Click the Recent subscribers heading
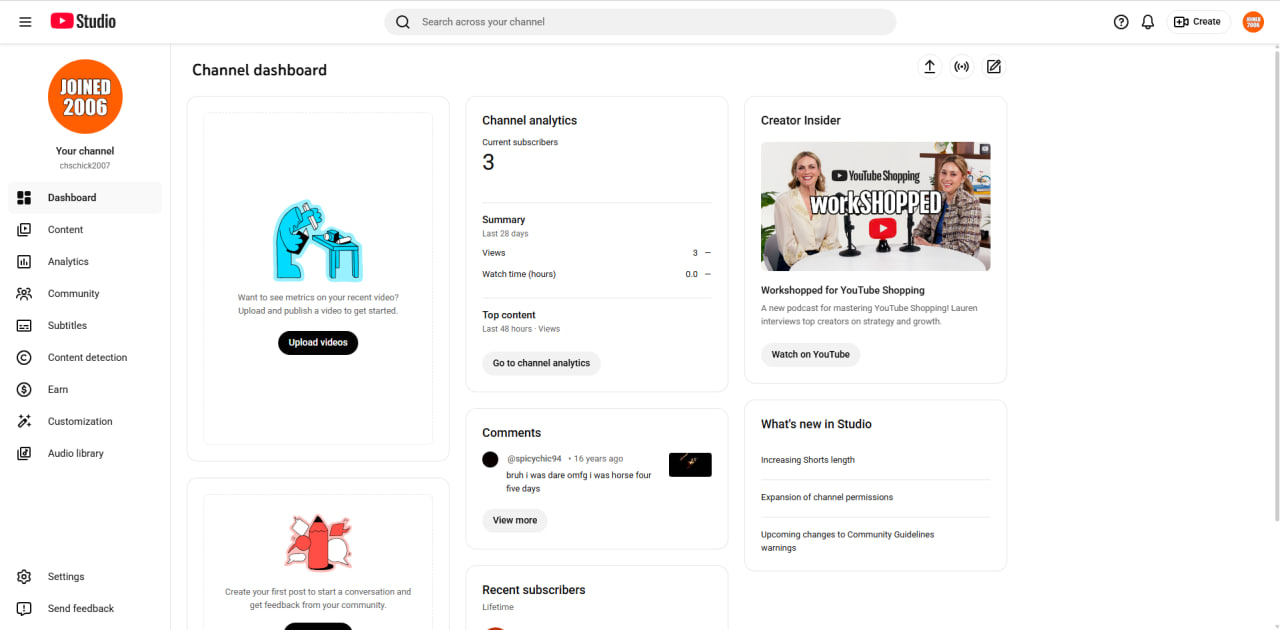This screenshot has width=1280, height=630. 534,590
